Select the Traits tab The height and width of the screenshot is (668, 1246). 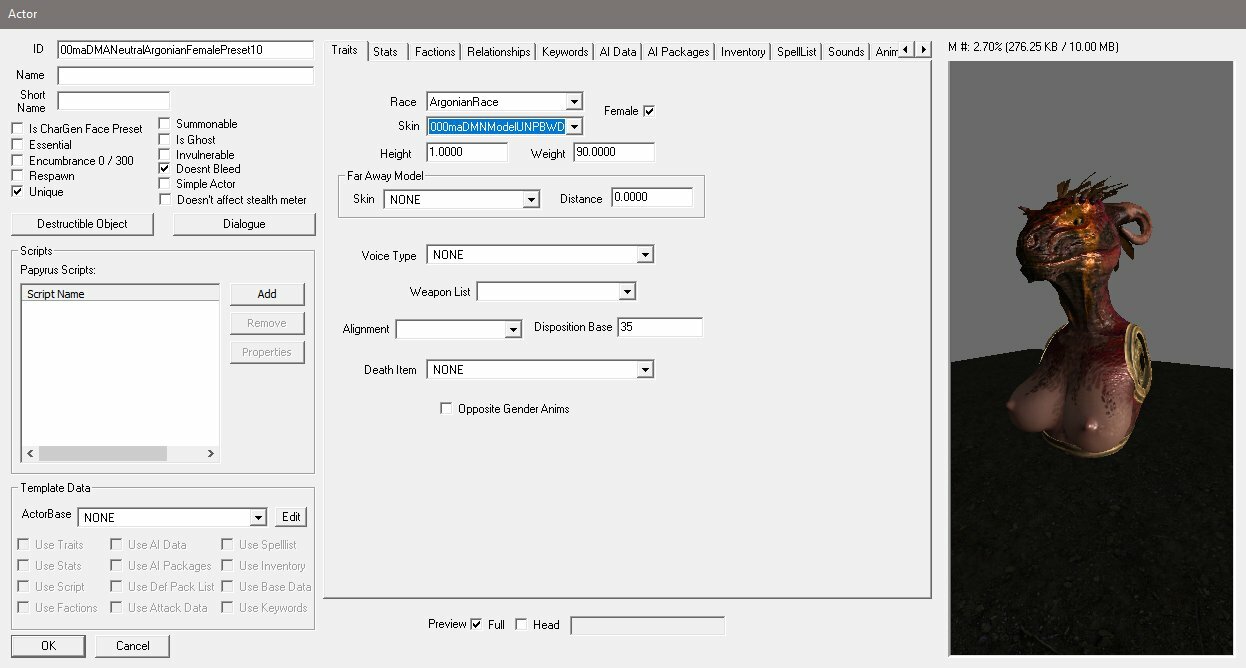click(x=344, y=50)
